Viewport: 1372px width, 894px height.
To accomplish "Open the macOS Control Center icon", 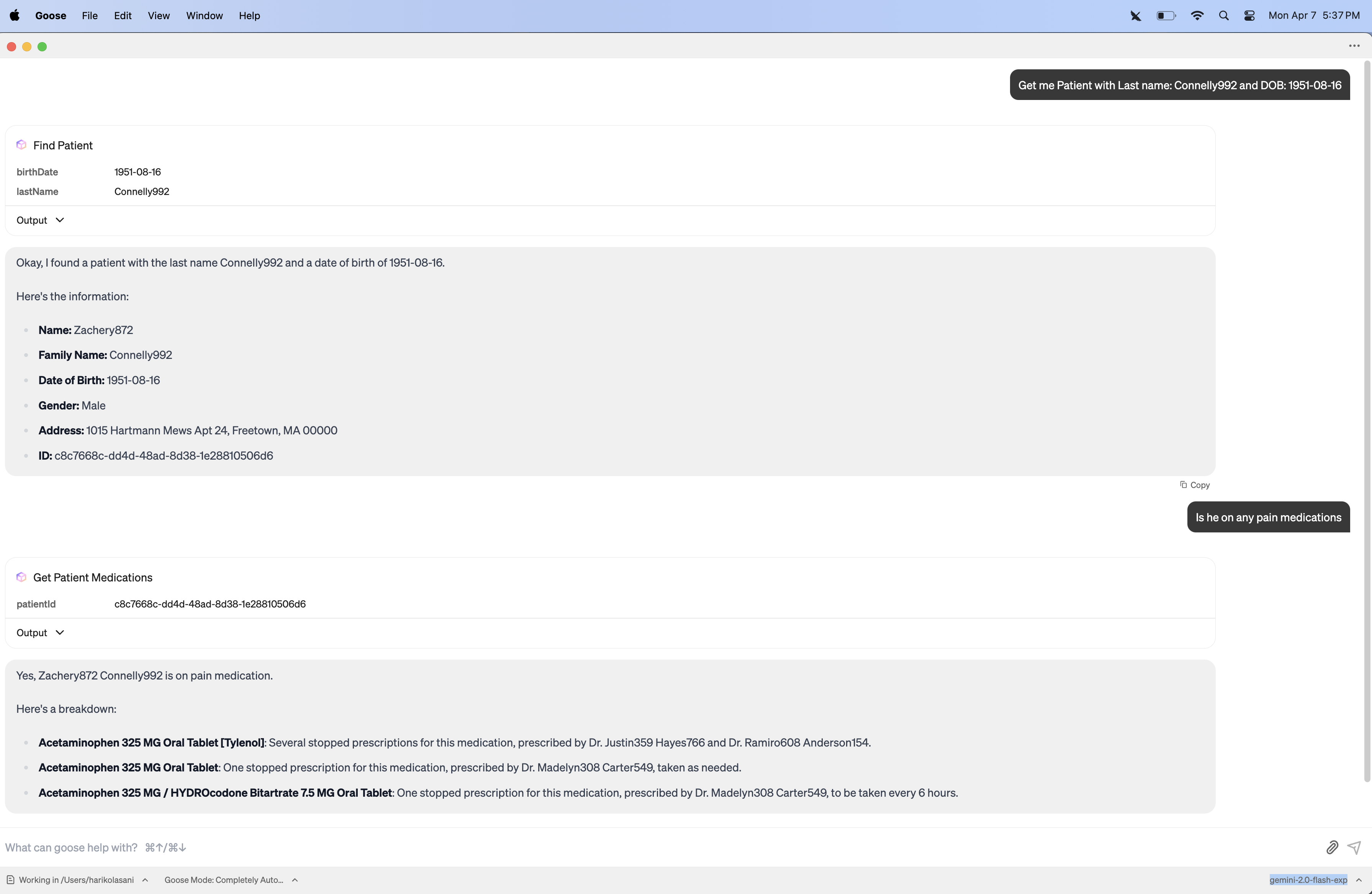I will (x=1249, y=16).
